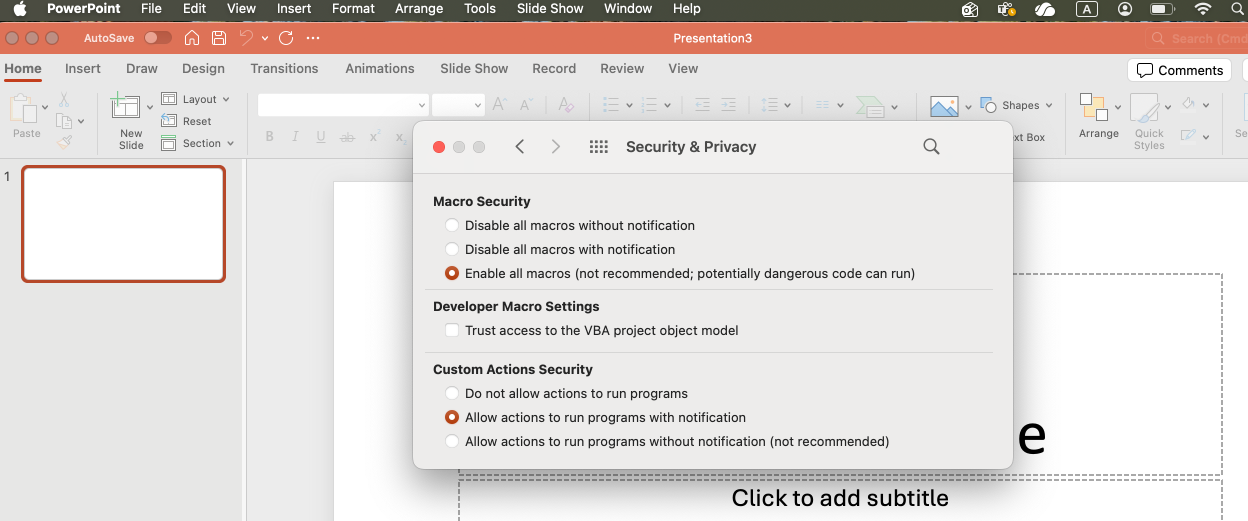Viewport: 1248px width, 521px height.
Task: Click the battery status icon
Action: tap(1162, 9)
